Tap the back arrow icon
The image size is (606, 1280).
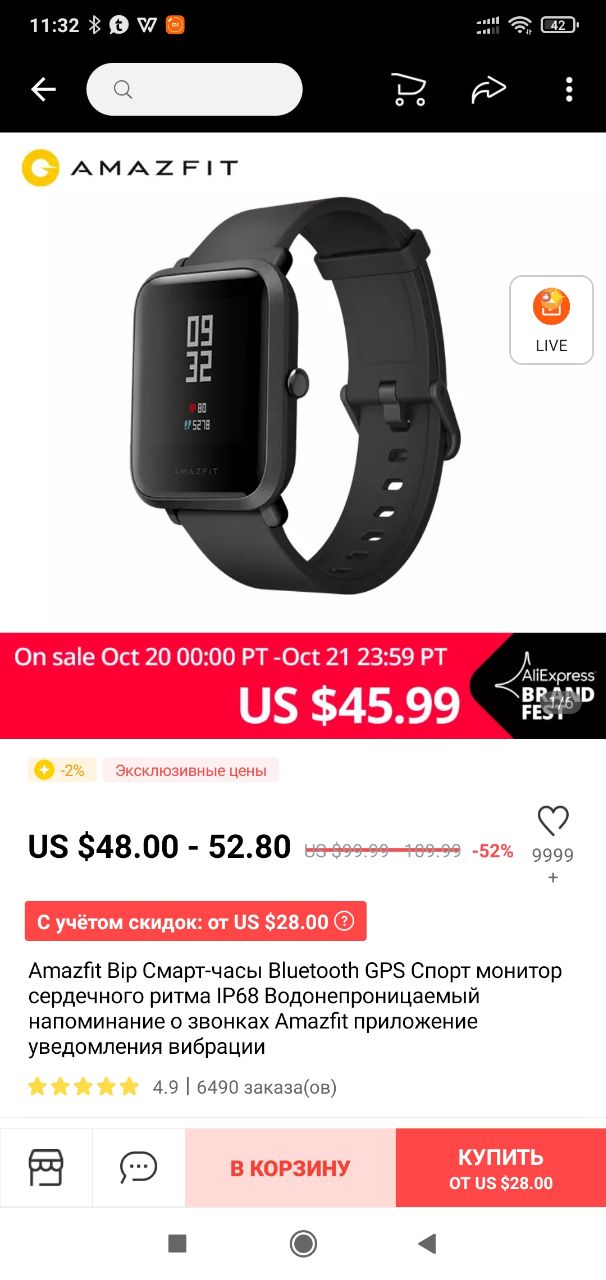point(43,90)
